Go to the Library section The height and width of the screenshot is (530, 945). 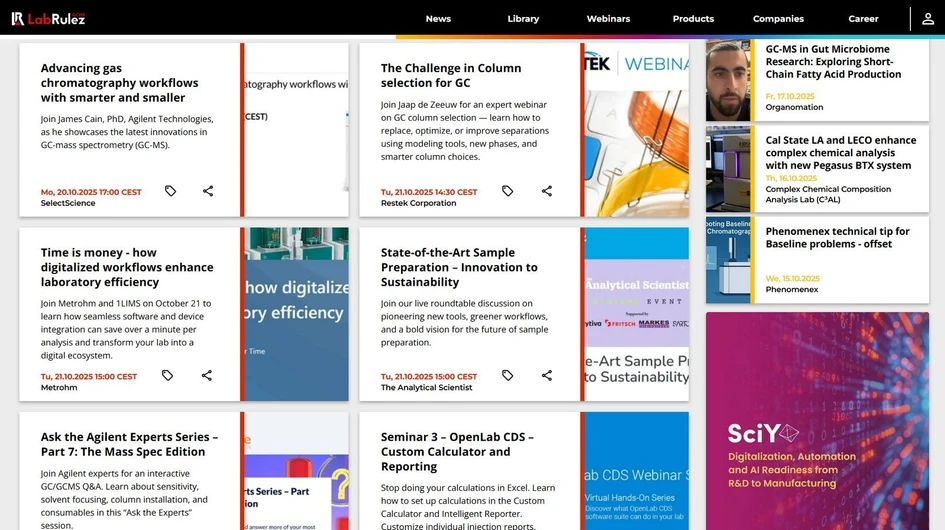pyautogui.click(x=523, y=19)
